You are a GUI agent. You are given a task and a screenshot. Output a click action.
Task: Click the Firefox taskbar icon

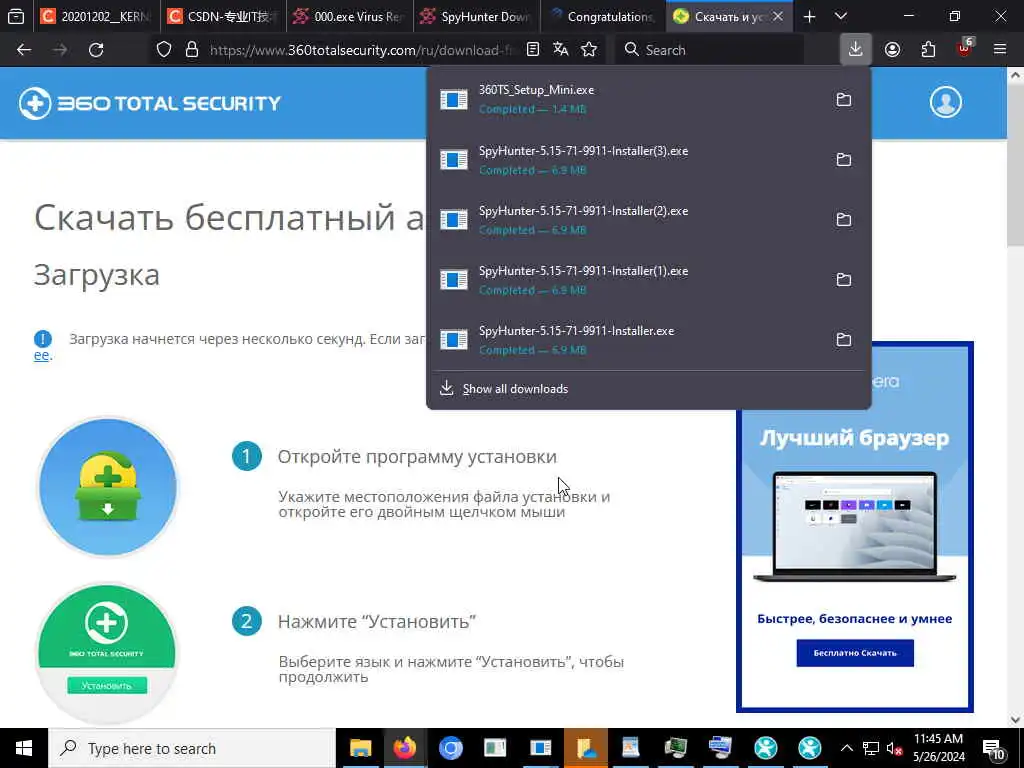pos(405,748)
